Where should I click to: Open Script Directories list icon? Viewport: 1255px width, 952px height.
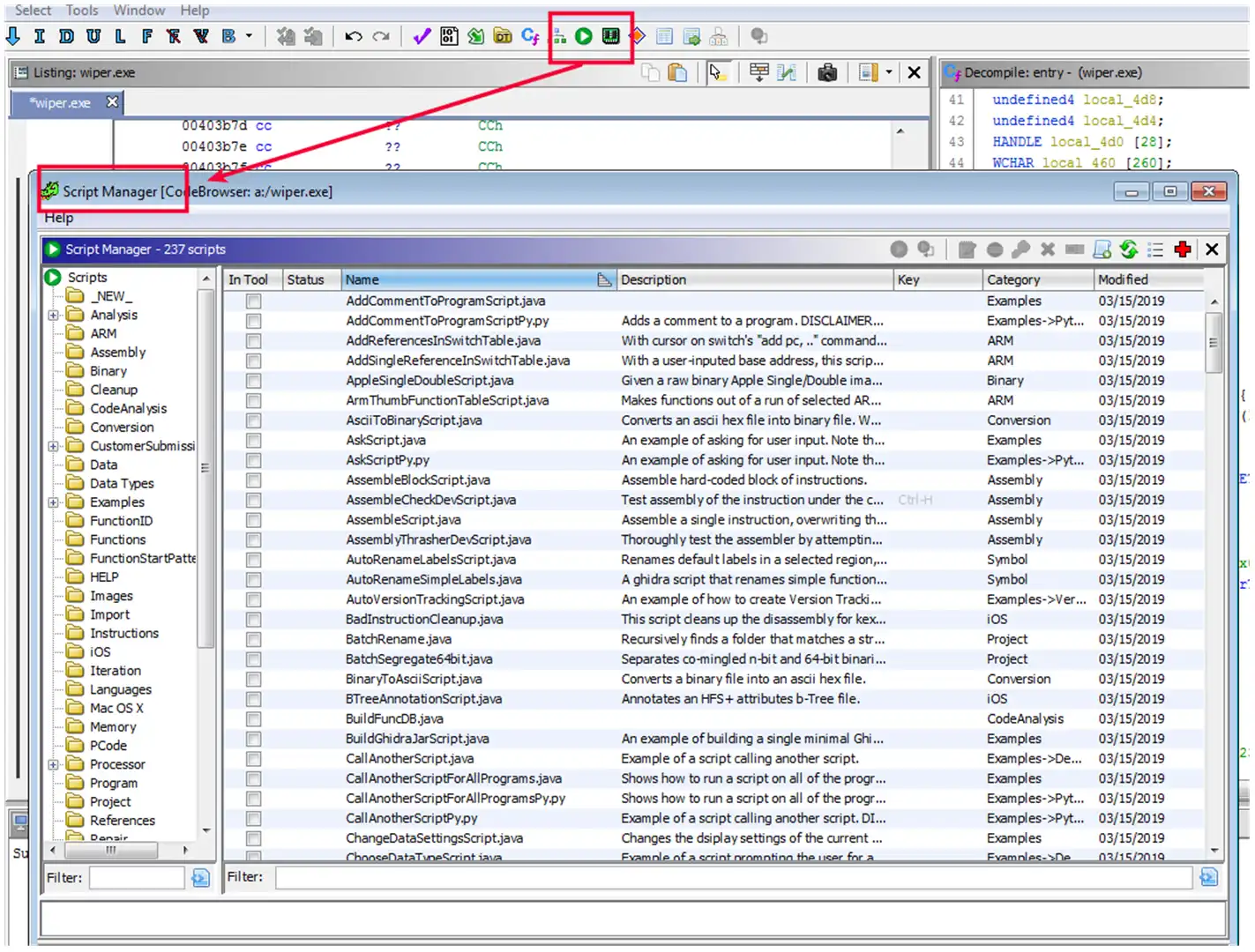click(x=1155, y=249)
